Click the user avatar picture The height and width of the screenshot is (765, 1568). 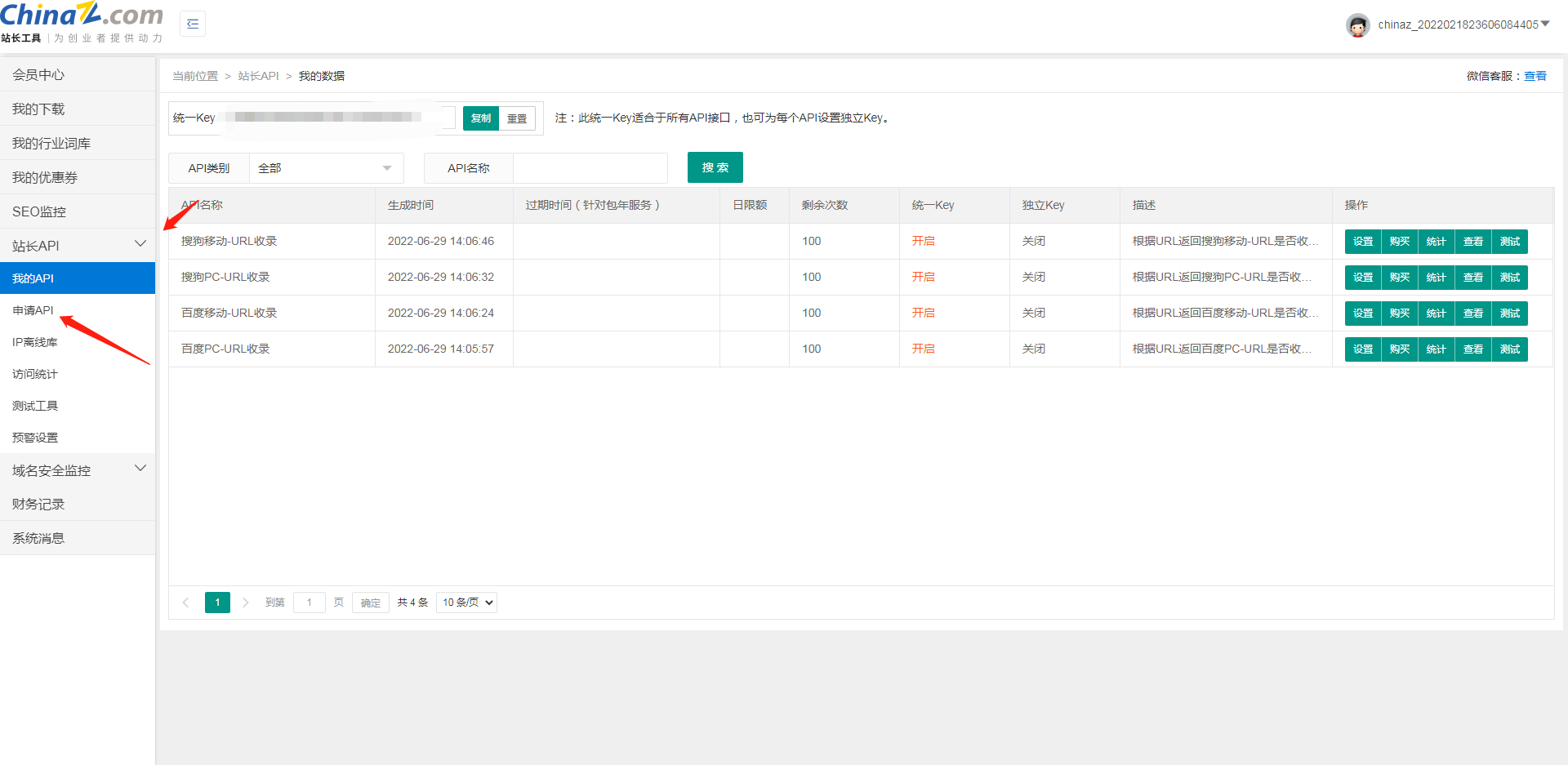pos(1357,25)
